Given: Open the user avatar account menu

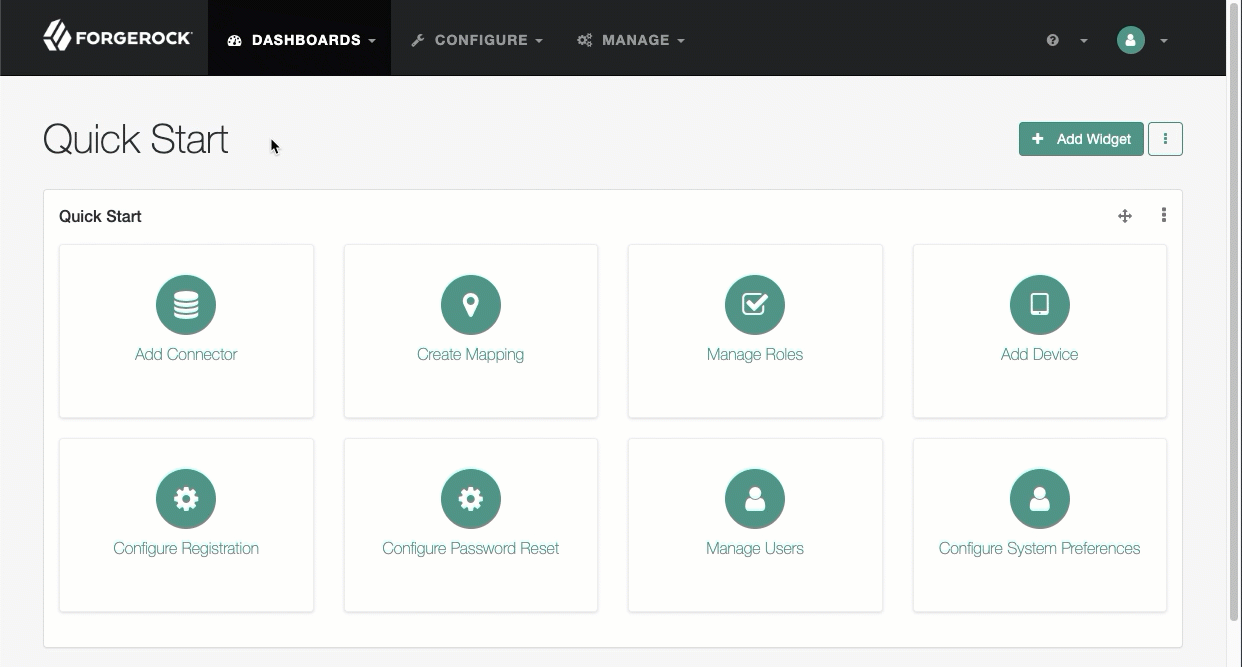Looking at the screenshot, I should pos(1130,40).
